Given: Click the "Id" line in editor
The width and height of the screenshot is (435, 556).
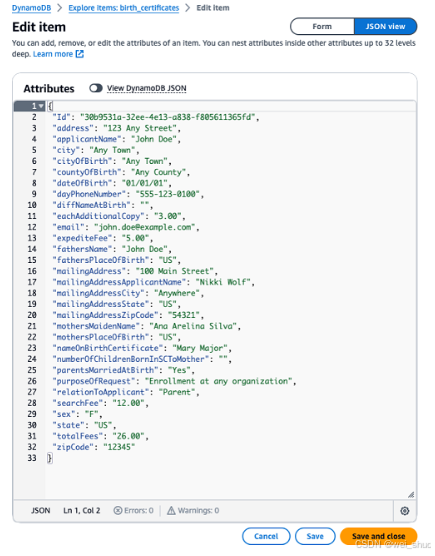Looking at the screenshot, I should click(156, 117).
